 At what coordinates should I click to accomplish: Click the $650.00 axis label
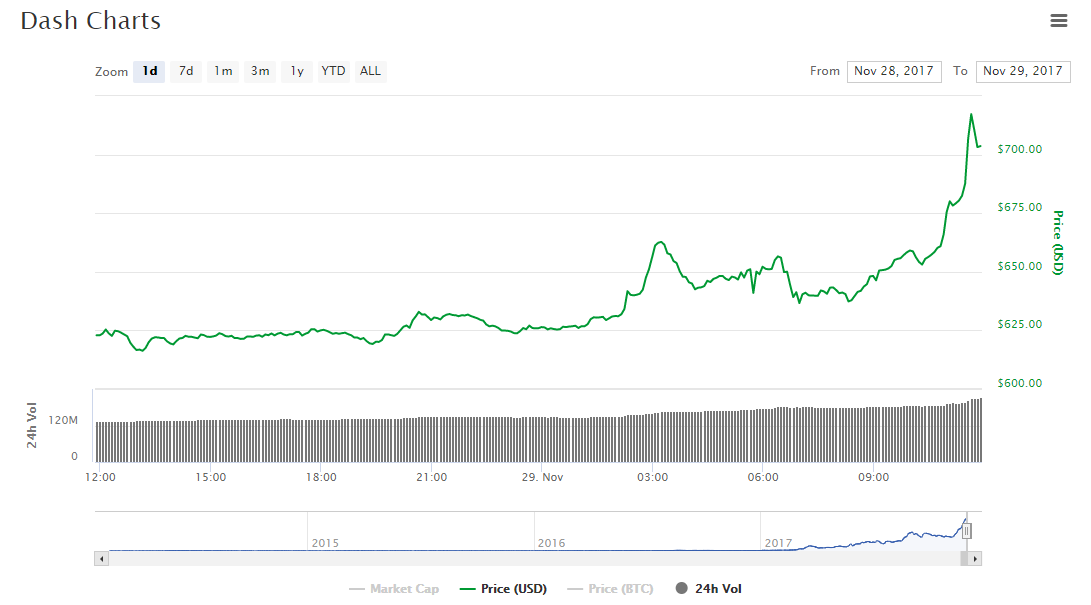(1020, 266)
